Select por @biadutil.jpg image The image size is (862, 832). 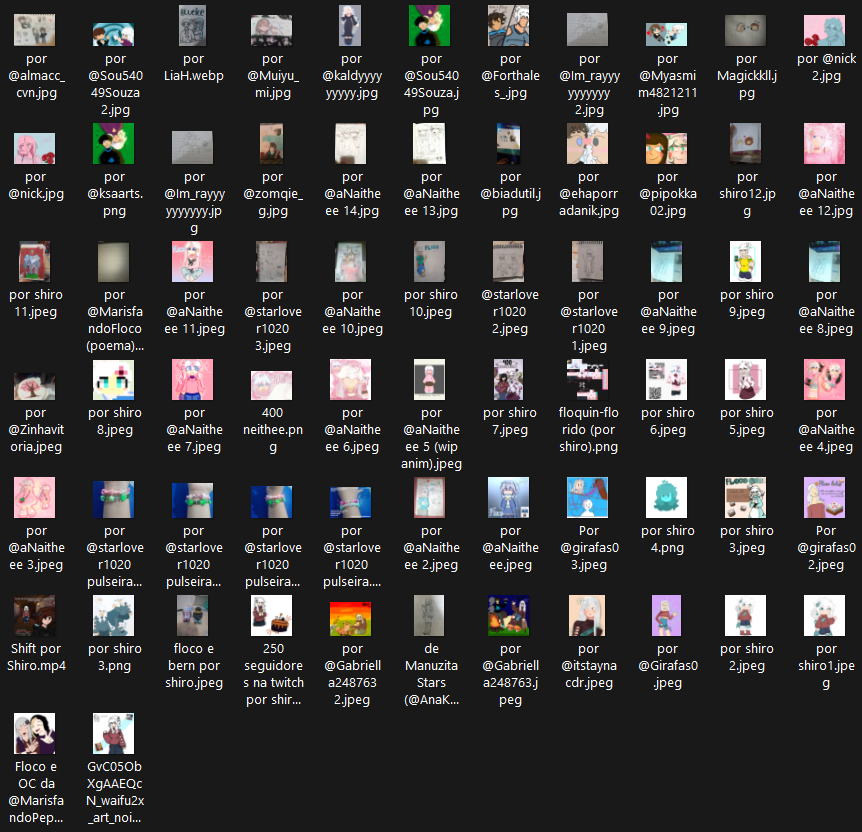pos(509,144)
